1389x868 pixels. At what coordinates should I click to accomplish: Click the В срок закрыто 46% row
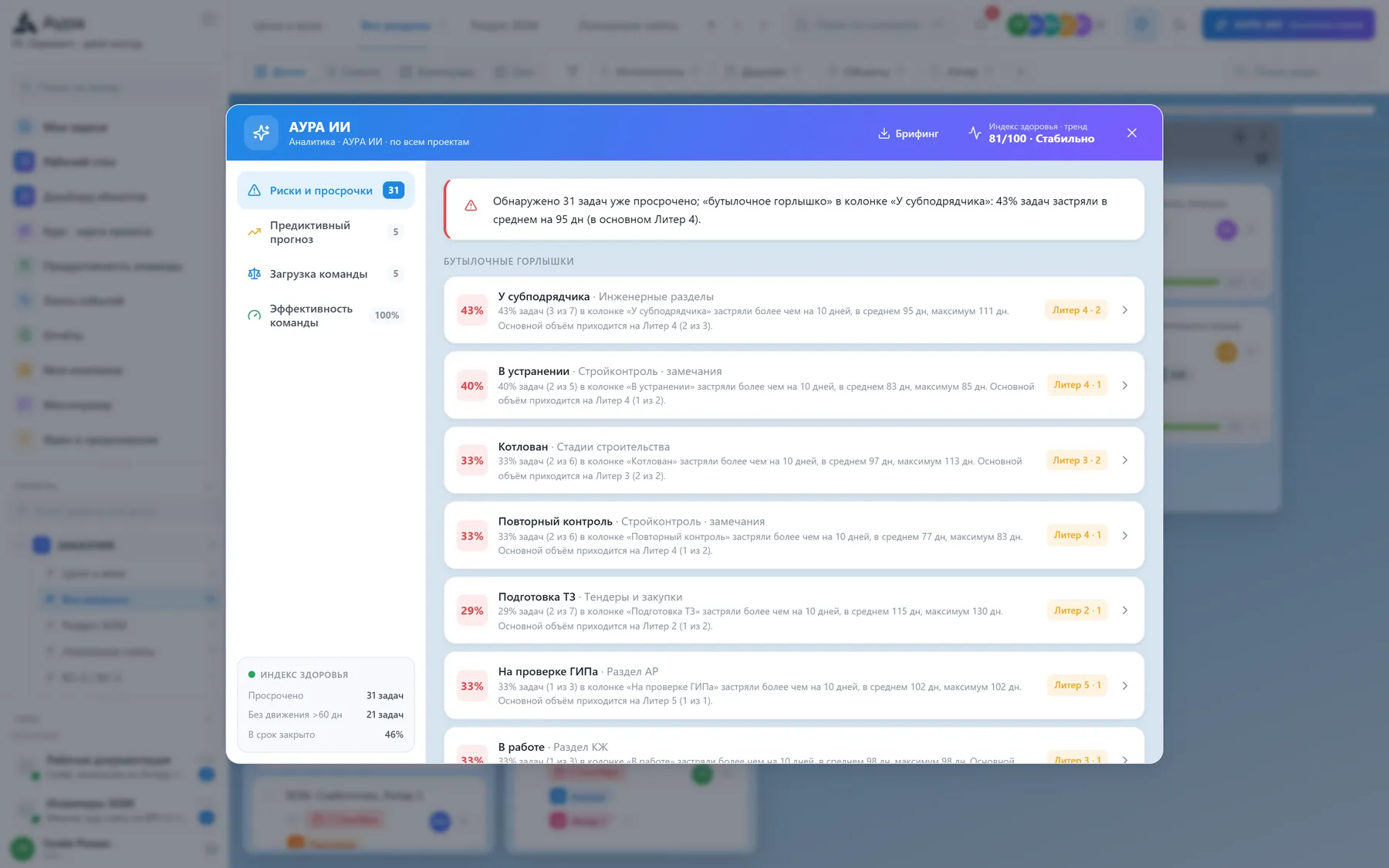(x=326, y=735)
